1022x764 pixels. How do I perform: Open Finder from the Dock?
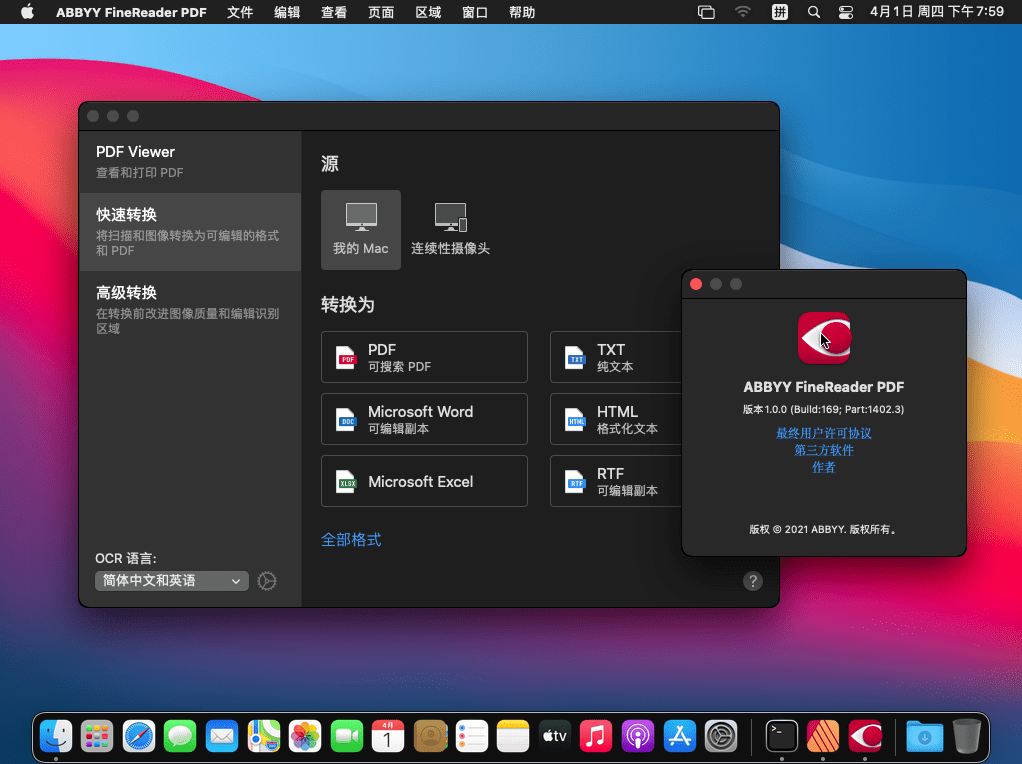56,737
